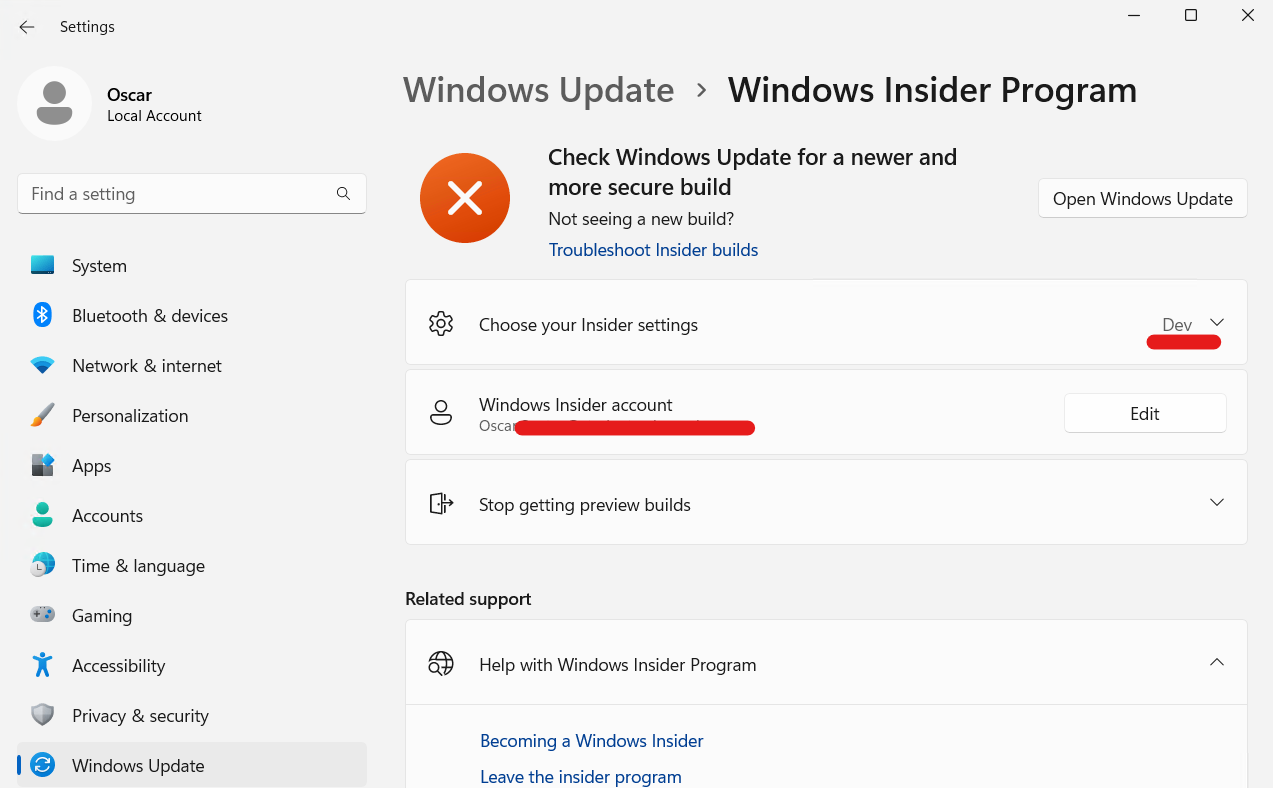
Task: Select Windows Update in the sidebar
Action: click(x=138, y=764)
